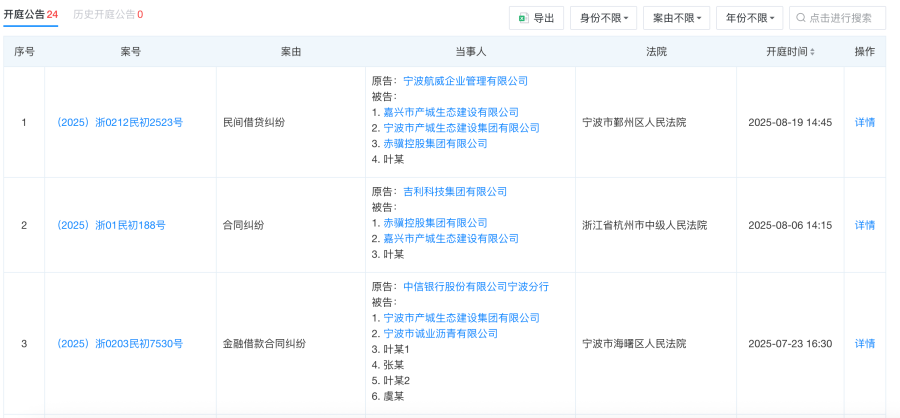Open plaintiff 中信银行股份有限公司宁波分行
The height and width of the screenshot is (418, 900).
[x=476, y=287]
